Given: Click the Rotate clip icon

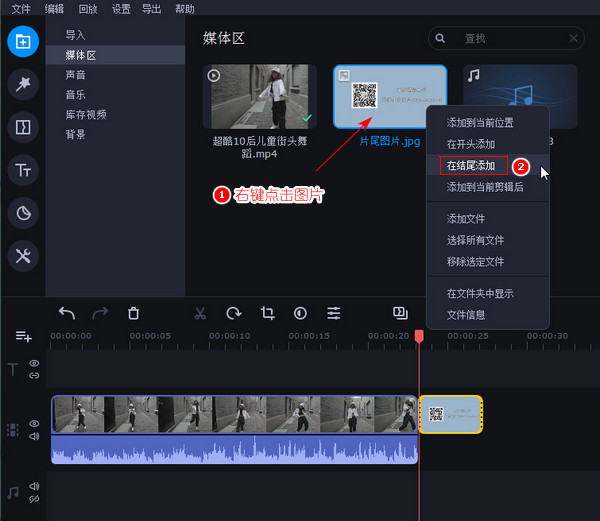Looking at the screenshot, I should click(233, 313).
